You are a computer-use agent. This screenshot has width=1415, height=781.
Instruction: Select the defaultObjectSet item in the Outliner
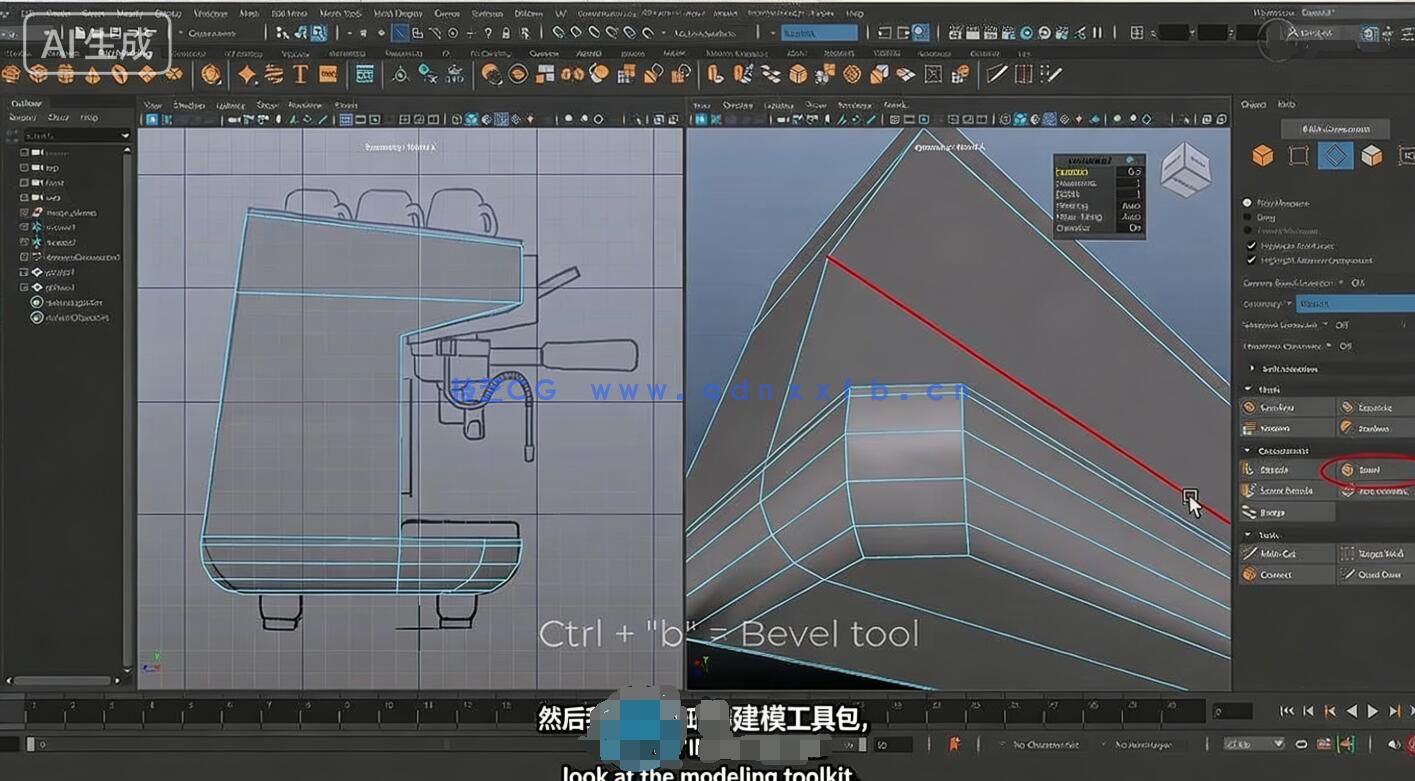74,318
